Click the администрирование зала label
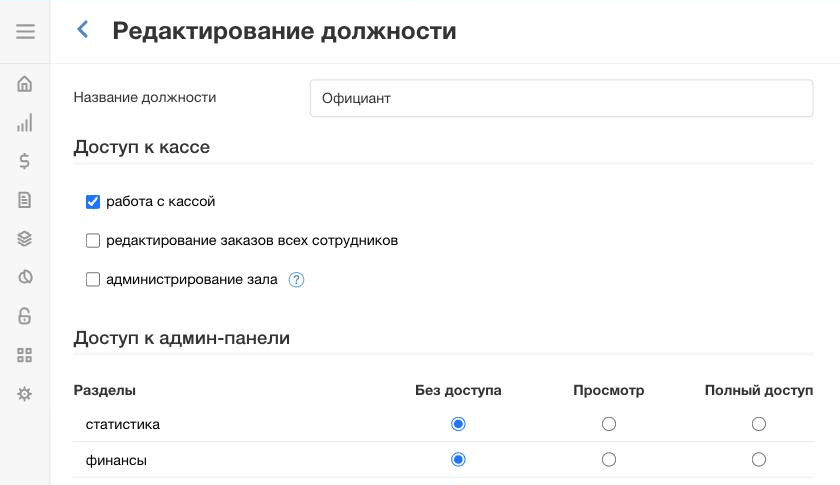Image resolution: width=840 pixels, height=485 pixels. click(192, 280)
